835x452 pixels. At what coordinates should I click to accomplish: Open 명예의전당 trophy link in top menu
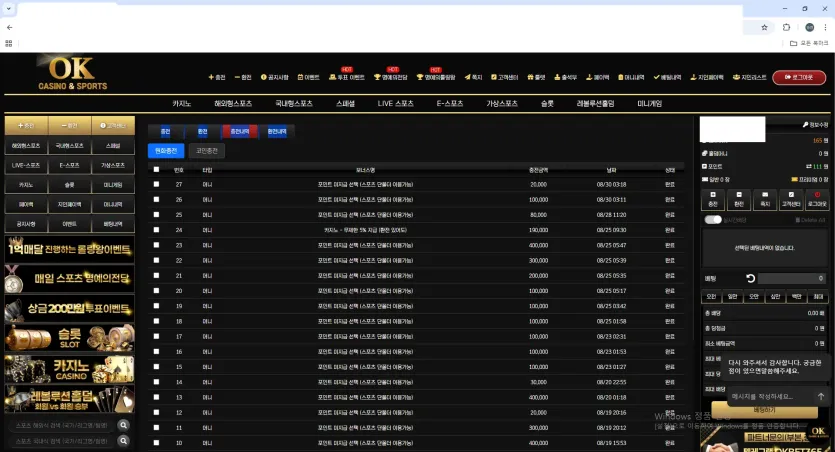click(x=390, y=77)
